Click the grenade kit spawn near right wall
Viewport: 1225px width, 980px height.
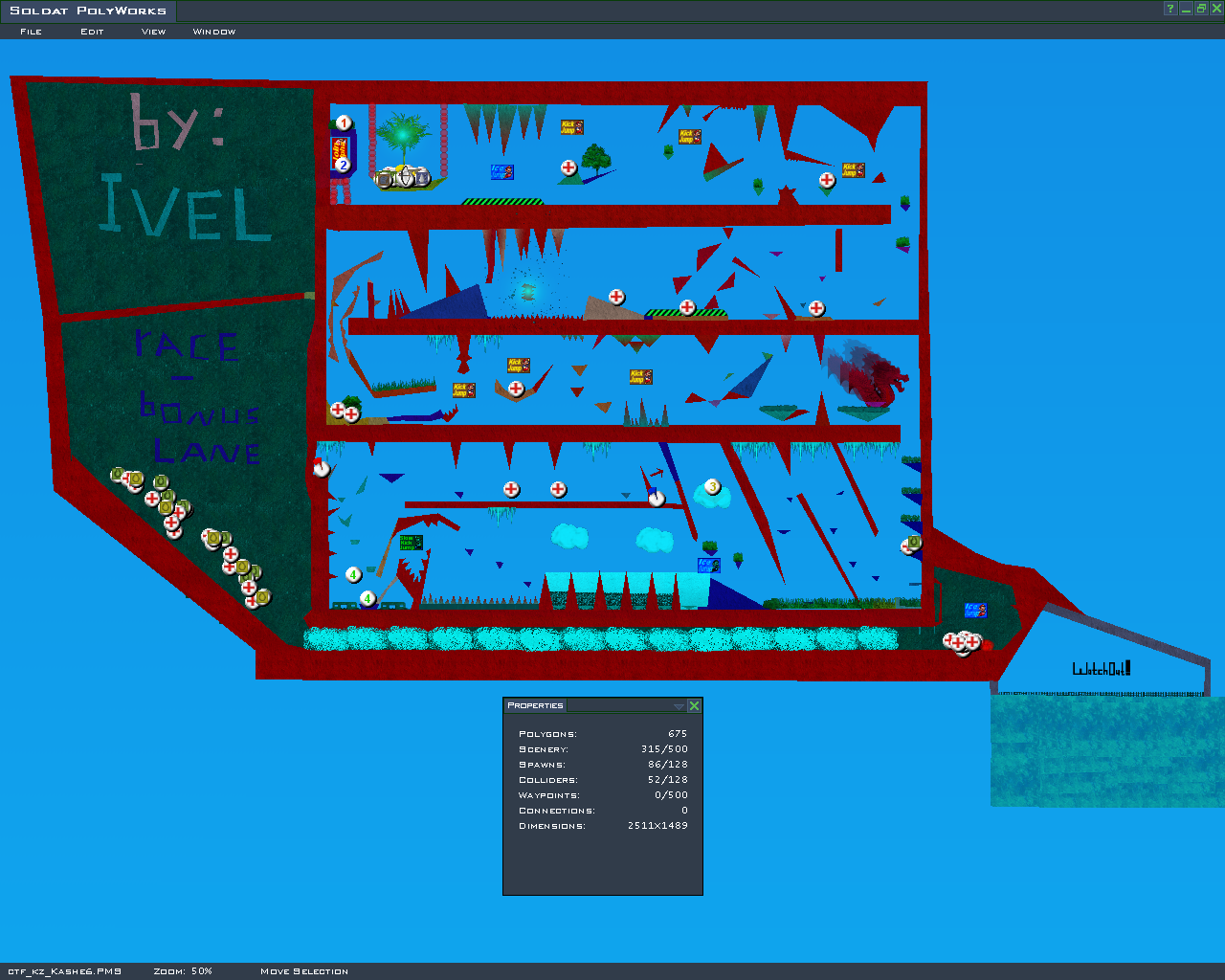click(914, 543)
